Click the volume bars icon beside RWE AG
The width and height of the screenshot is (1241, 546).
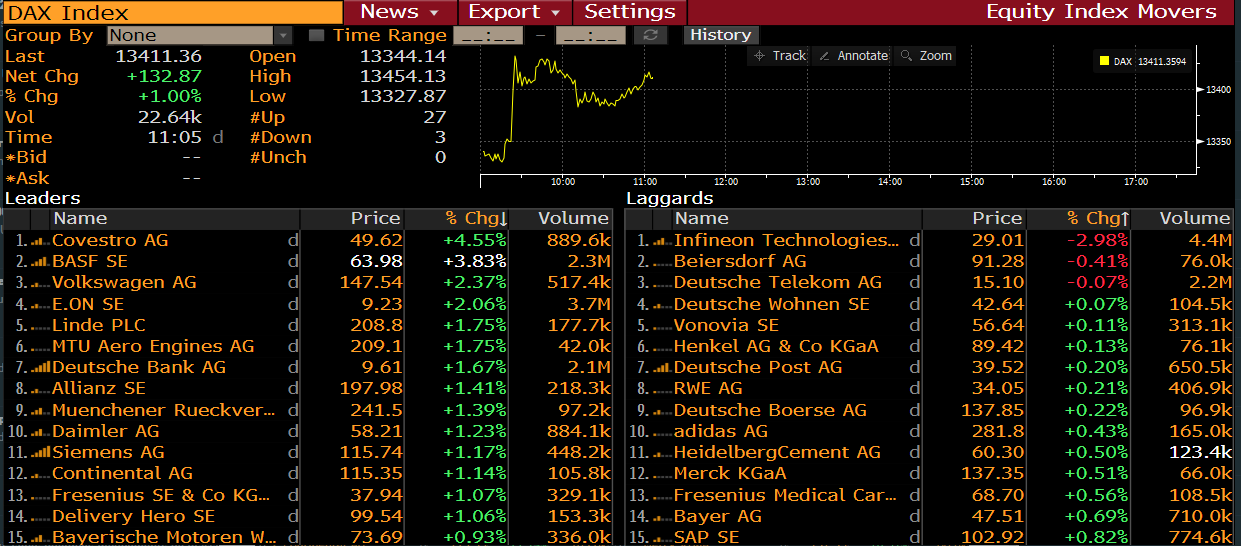pos(662,389)
